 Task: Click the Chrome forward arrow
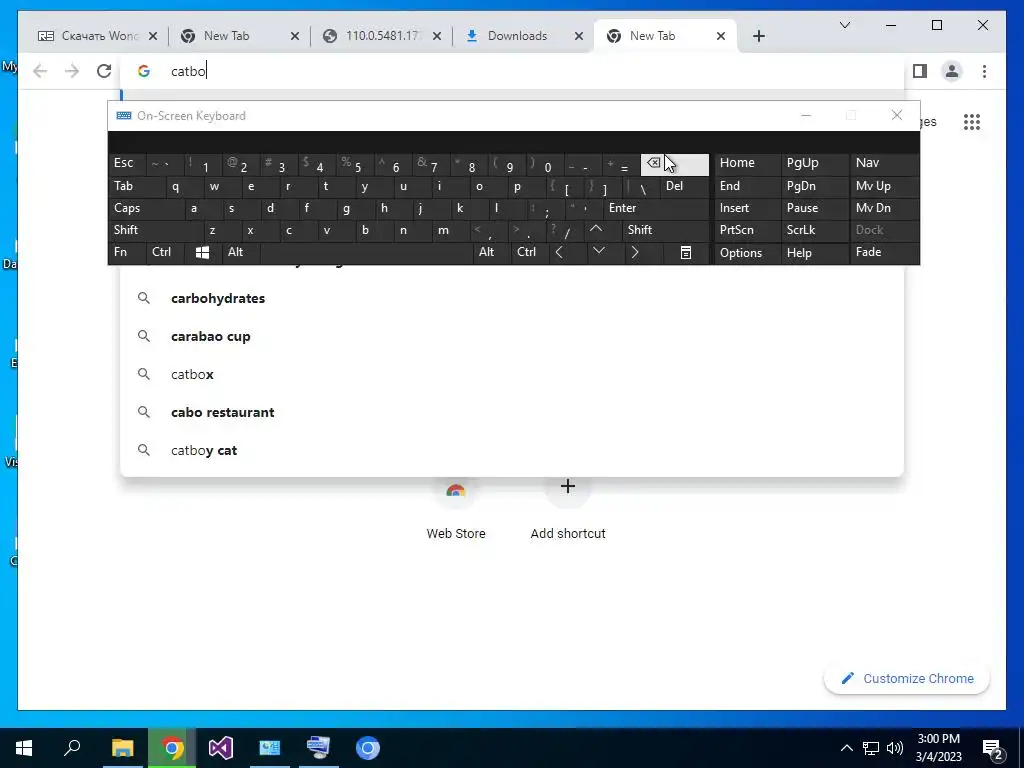coord(72,71)
